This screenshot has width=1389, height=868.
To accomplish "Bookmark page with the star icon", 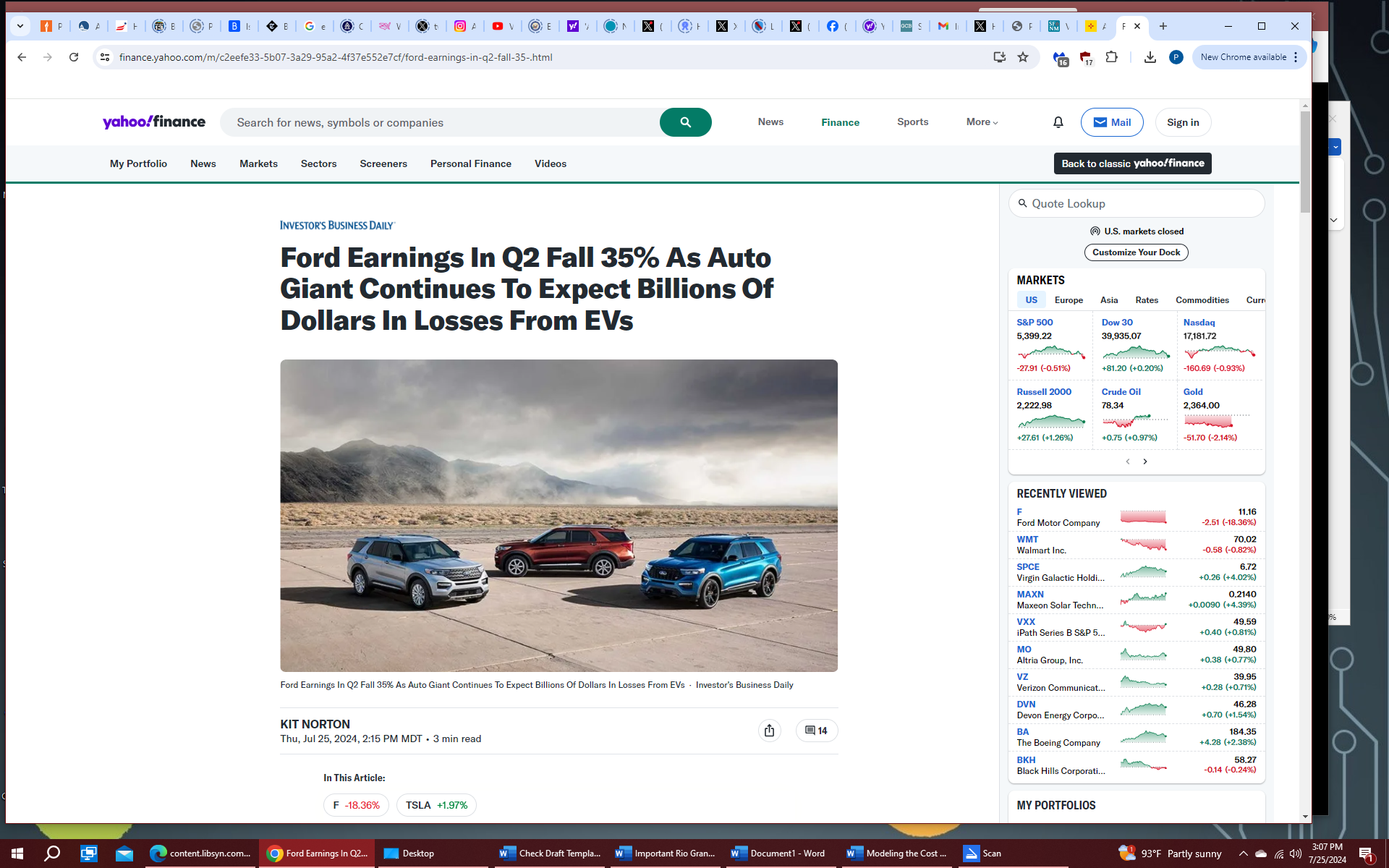I will click(1023, 57).
